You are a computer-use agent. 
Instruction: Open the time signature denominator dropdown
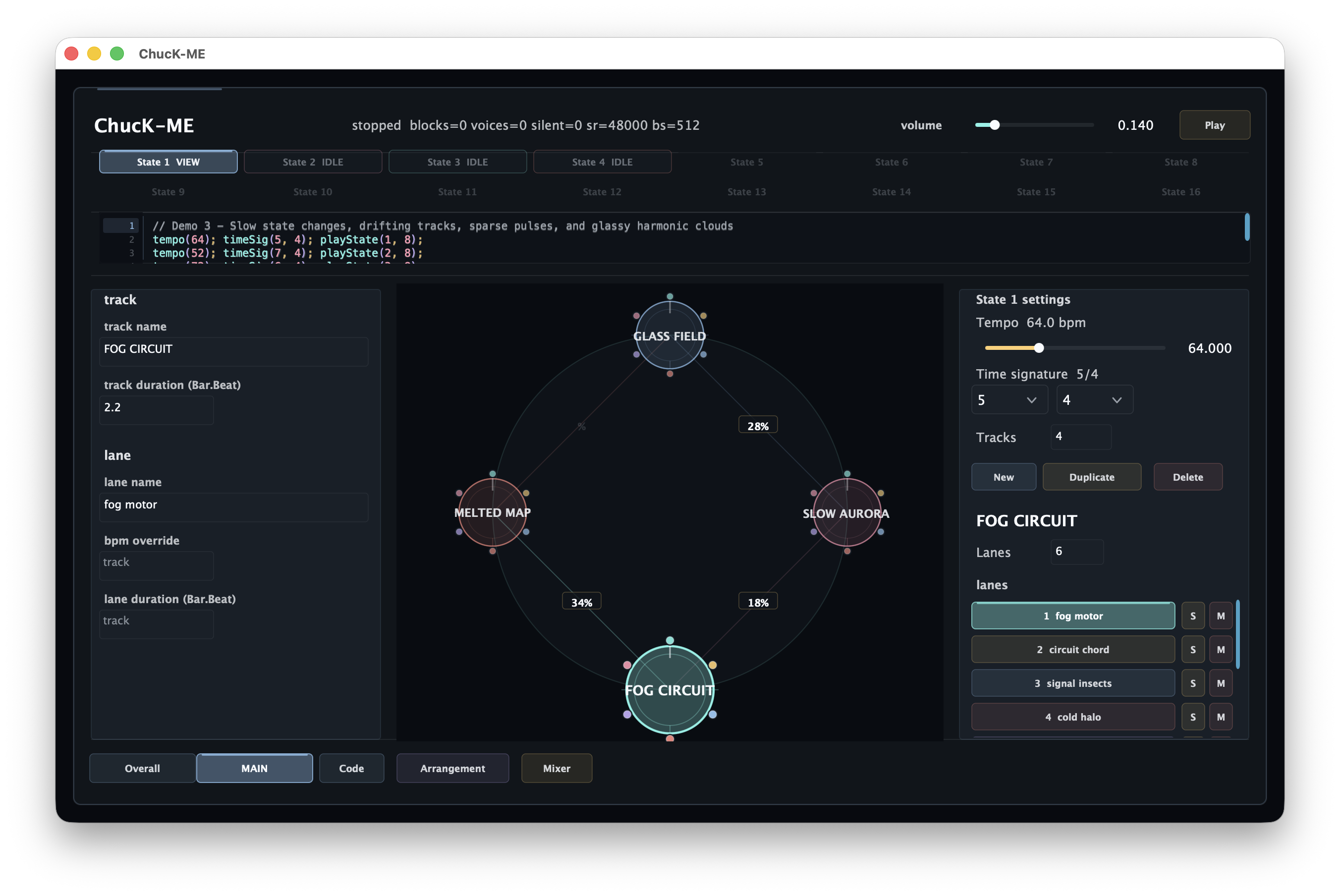pos(1094,400)
